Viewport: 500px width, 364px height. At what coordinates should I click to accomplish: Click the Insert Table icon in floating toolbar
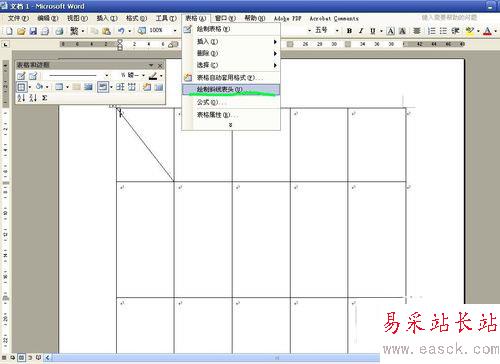(x=59, y=87)
